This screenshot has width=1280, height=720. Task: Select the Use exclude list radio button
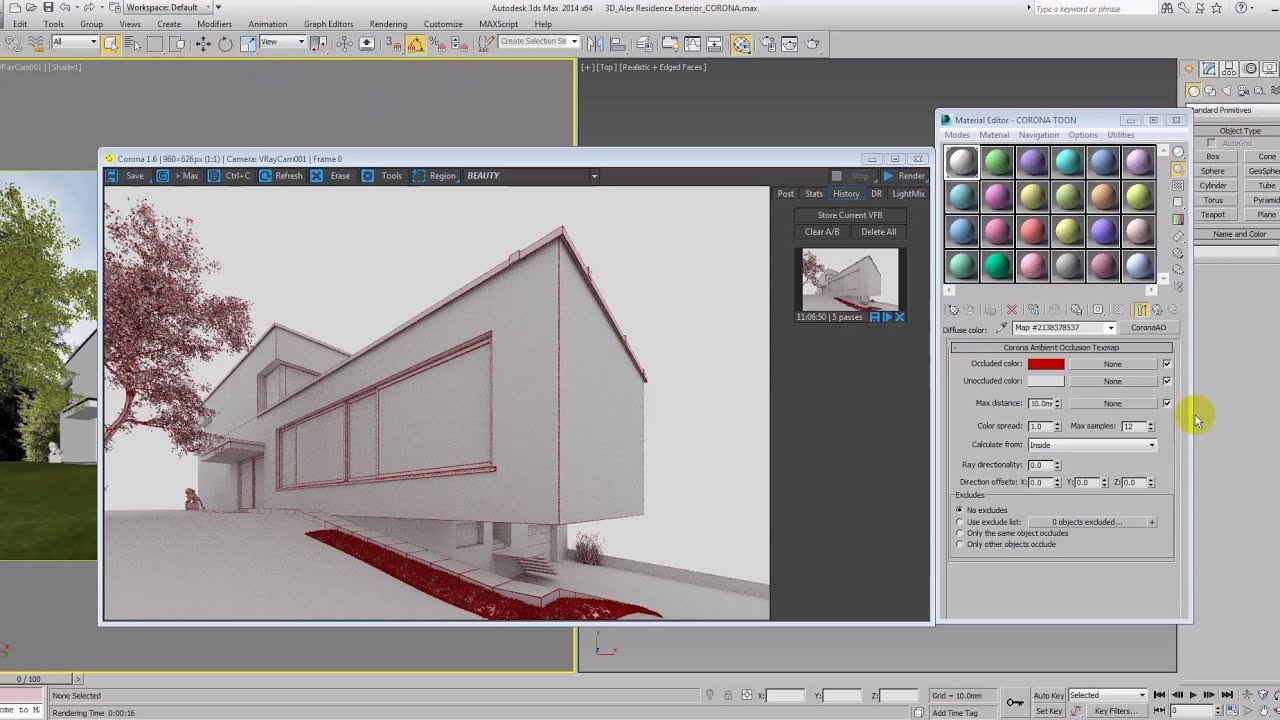coord(960,522)
